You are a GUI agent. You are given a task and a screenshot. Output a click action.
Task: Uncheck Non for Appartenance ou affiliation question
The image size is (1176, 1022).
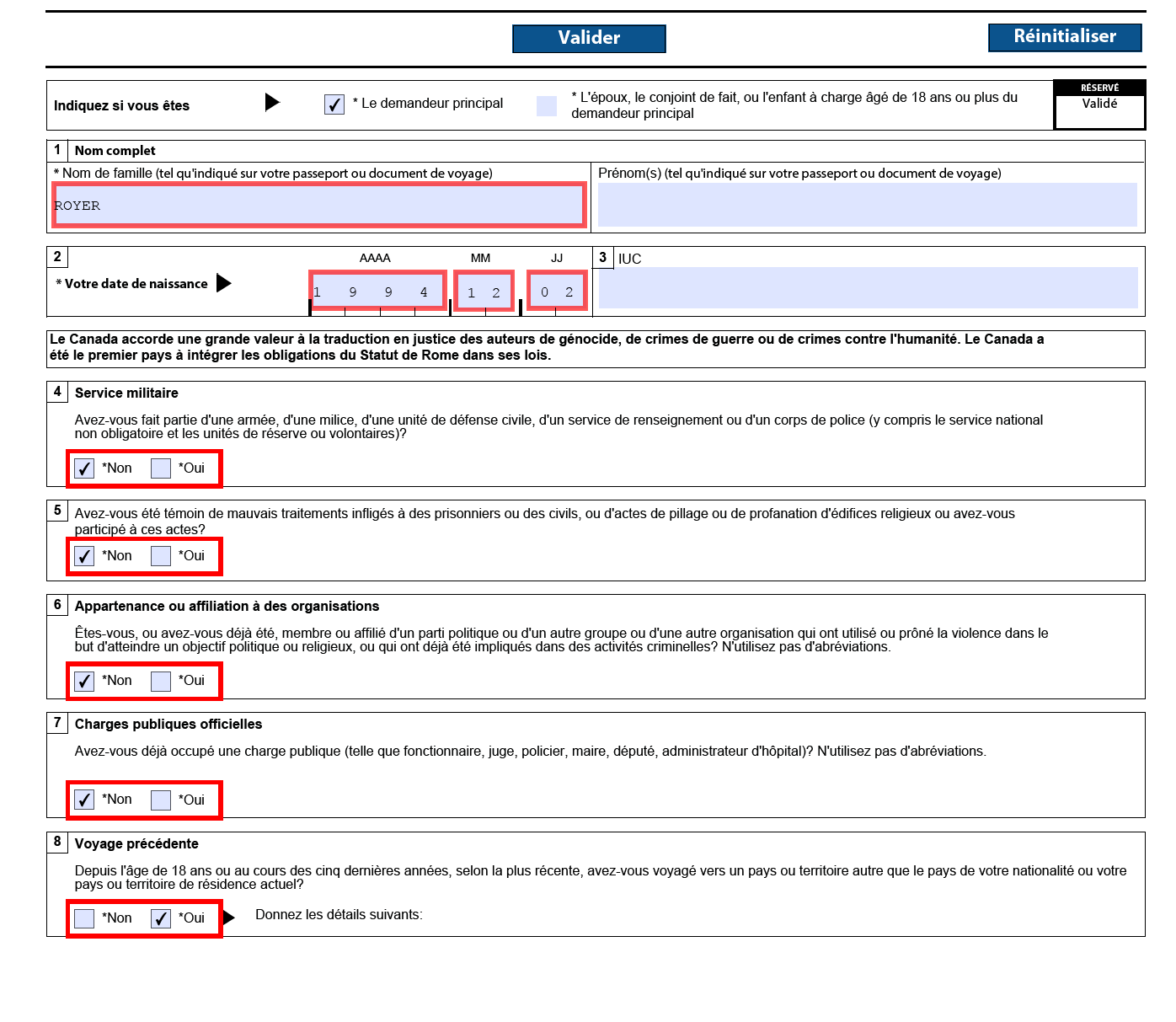[x=84, y=681]
